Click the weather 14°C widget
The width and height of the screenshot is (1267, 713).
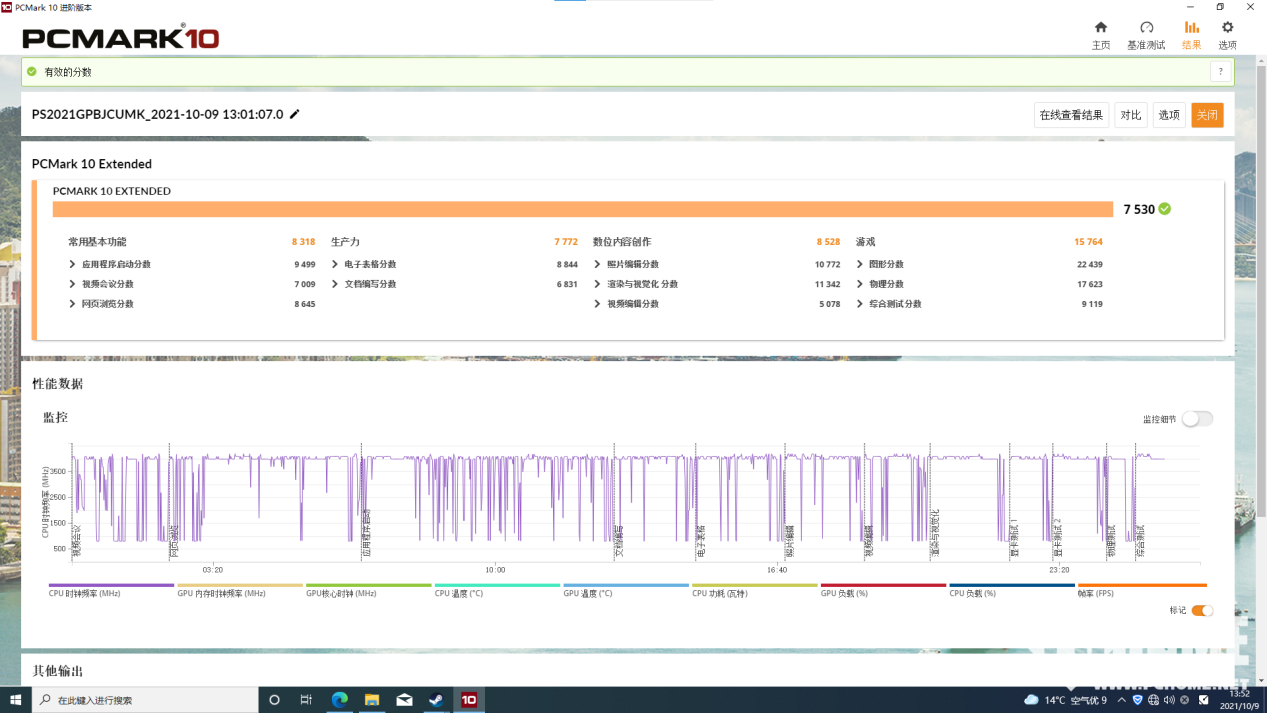(x=1065, y=700)
